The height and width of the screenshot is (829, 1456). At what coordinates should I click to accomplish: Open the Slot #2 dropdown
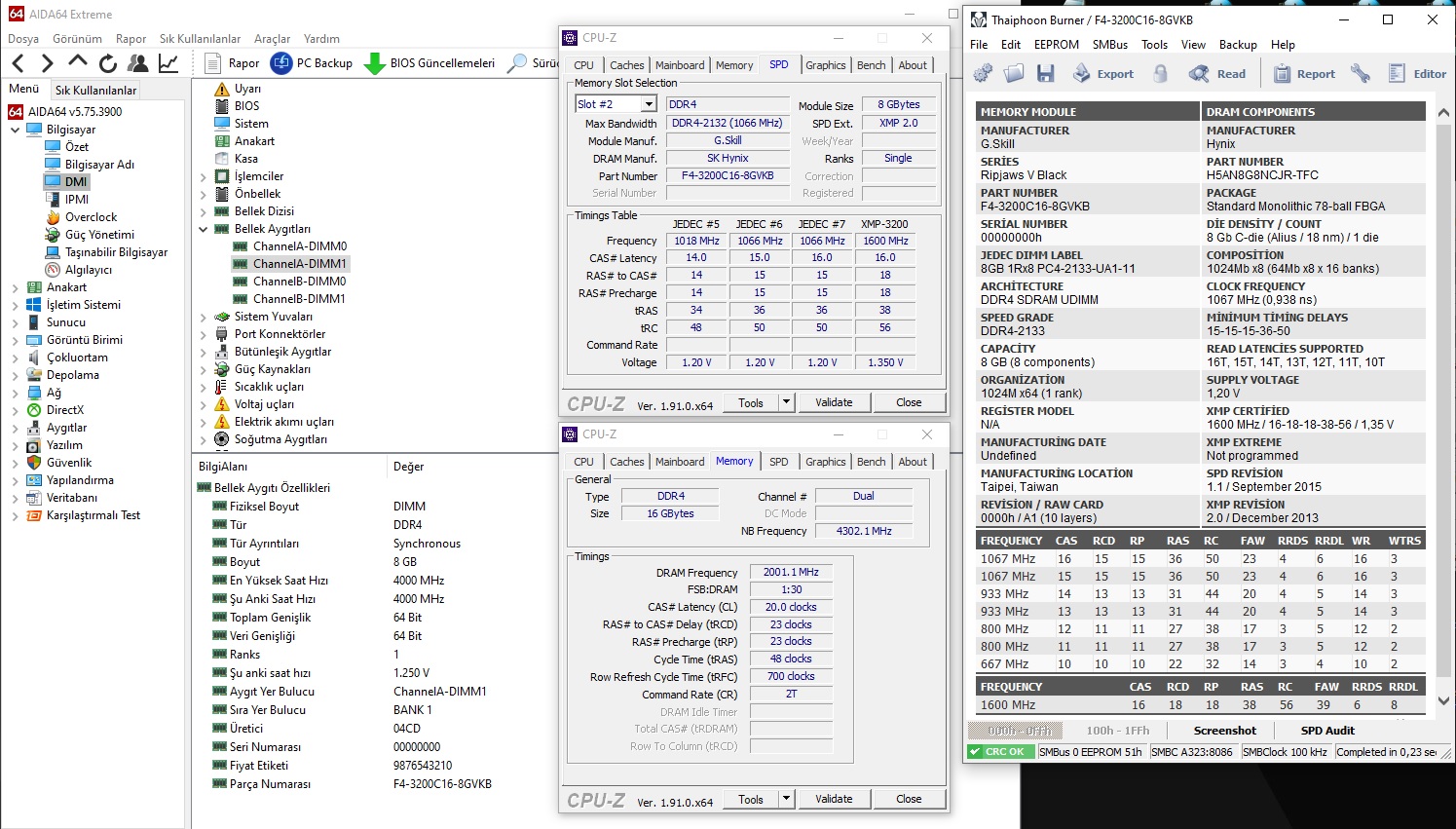coord(648,104)
